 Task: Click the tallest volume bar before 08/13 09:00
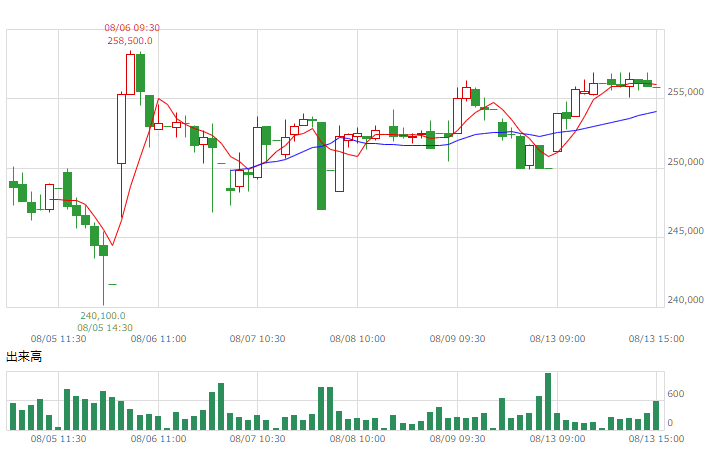coord(548,402)
